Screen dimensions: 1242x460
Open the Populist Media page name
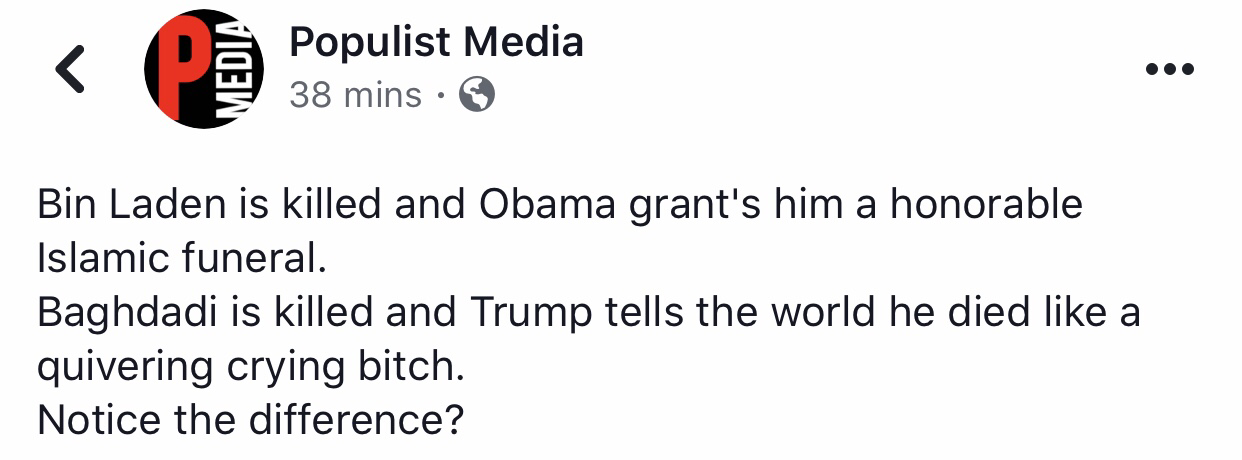435,42
